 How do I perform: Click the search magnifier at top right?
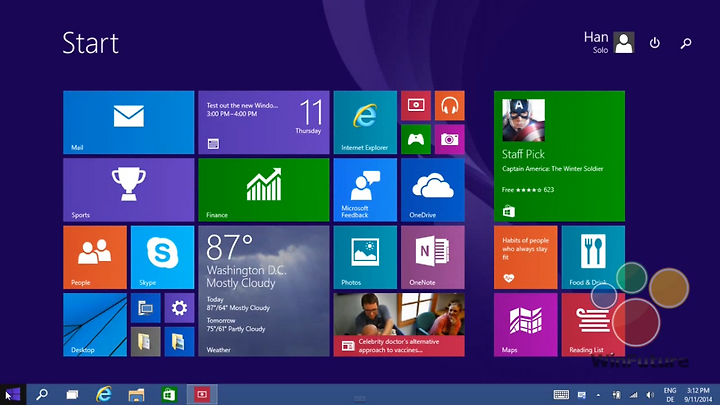[686, 43]
